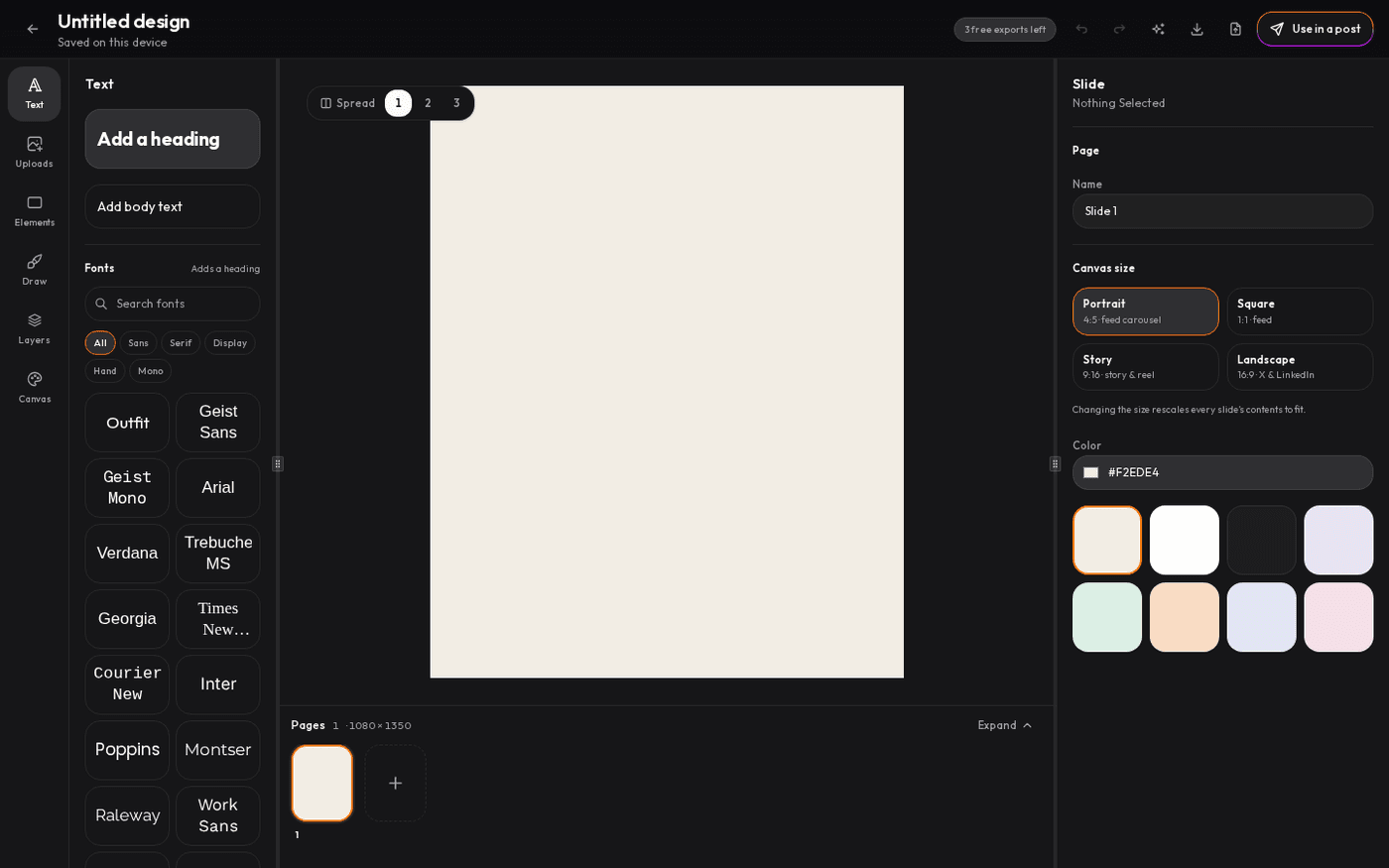Select spread option 2
This screenshot has height=868, width=1389.
click(428, 103)
